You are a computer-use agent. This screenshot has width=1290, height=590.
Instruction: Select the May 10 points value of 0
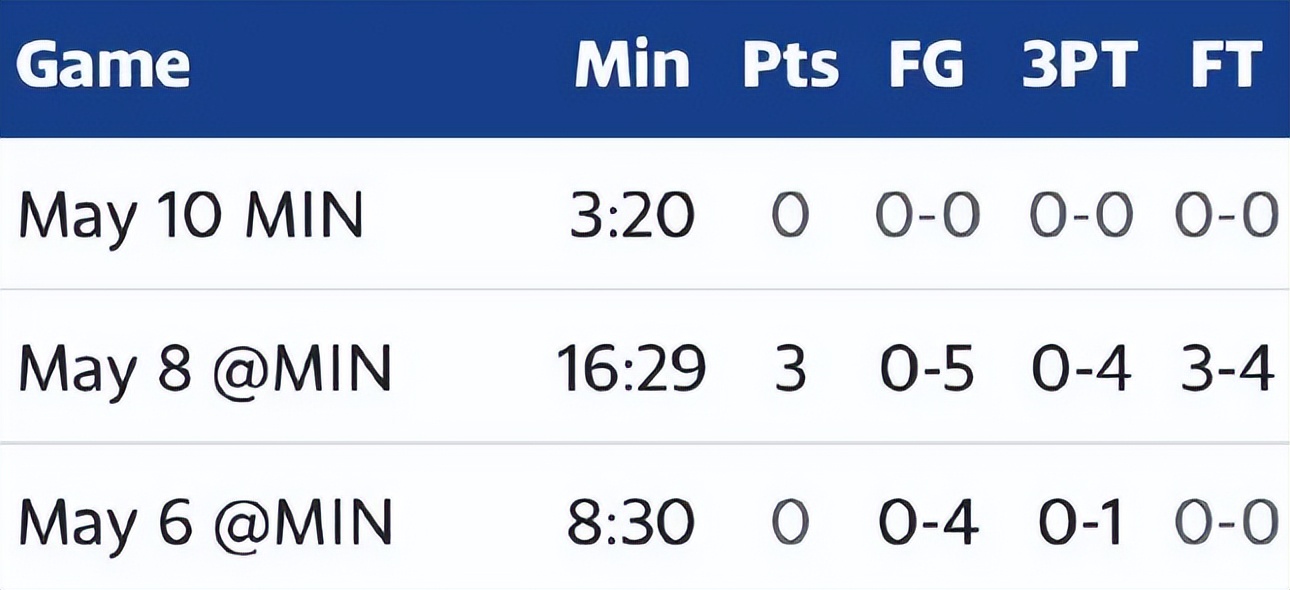(790, 215)
